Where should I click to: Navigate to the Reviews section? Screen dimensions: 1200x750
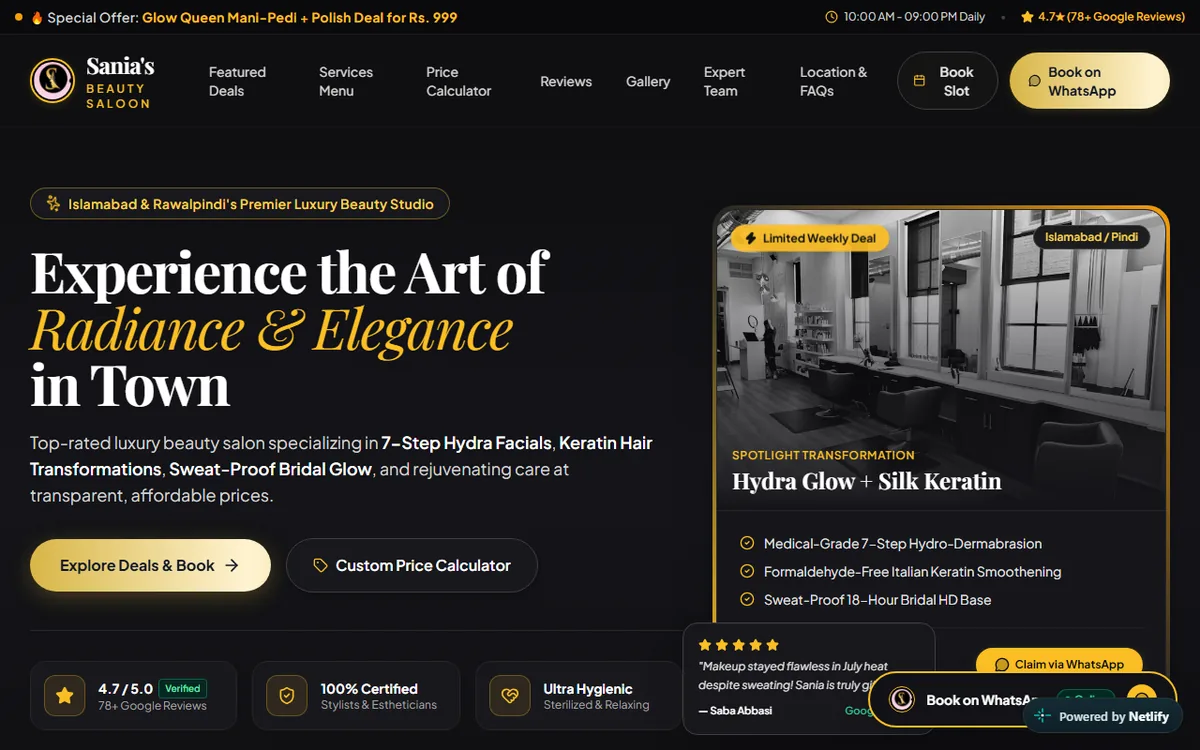[566, 81]
